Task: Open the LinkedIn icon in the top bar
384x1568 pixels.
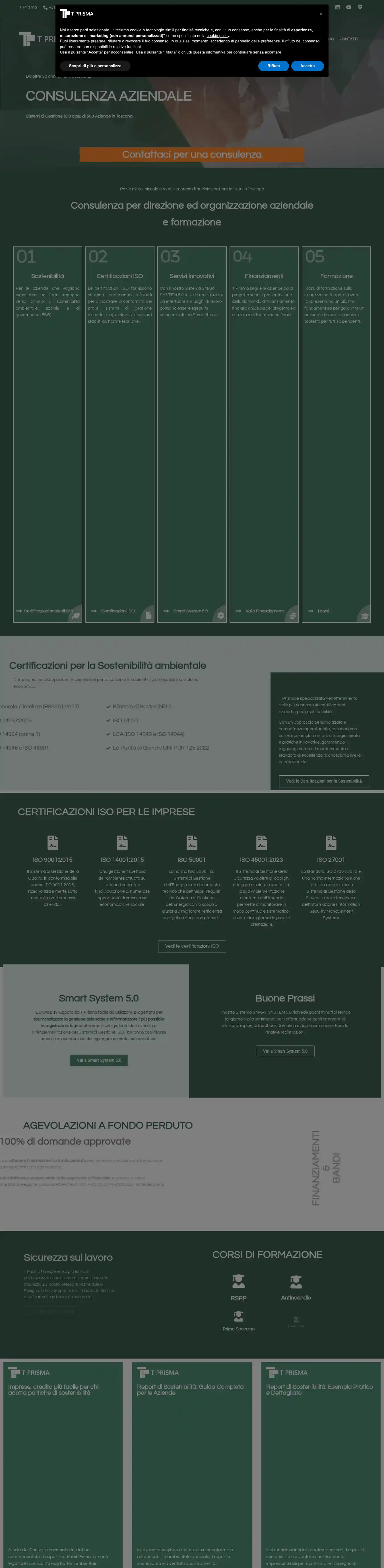Action: coord(337,7)
